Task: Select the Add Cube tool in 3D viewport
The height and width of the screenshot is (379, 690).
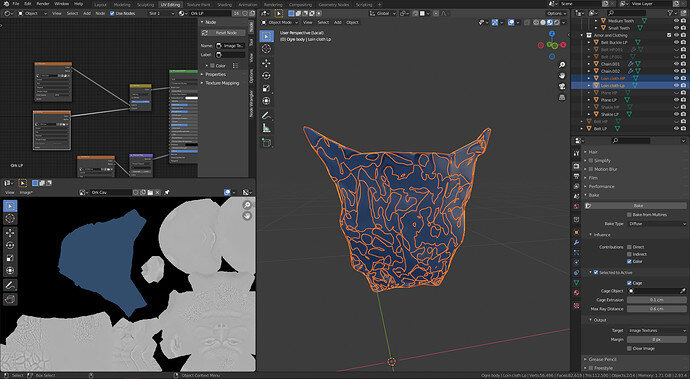Action: click(266, 143)
